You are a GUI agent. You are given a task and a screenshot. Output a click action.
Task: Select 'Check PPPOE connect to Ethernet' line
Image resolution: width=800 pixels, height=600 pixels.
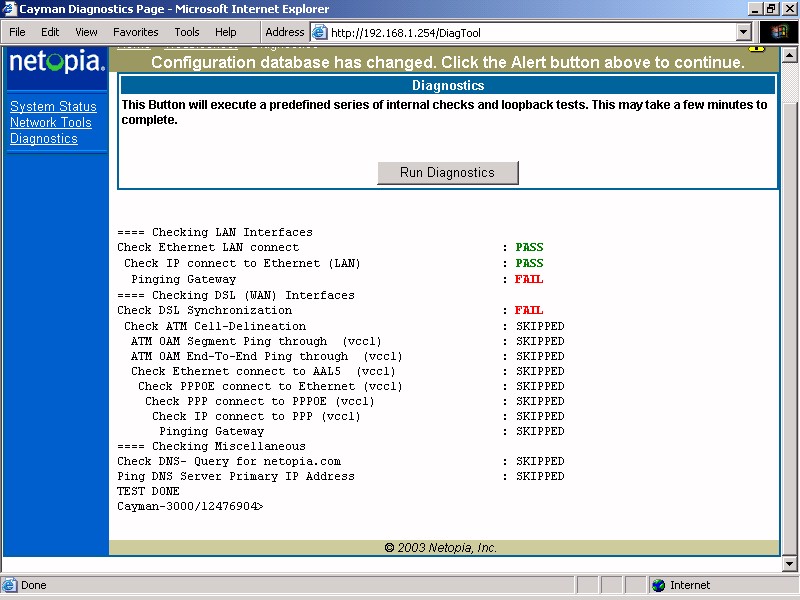270,386
